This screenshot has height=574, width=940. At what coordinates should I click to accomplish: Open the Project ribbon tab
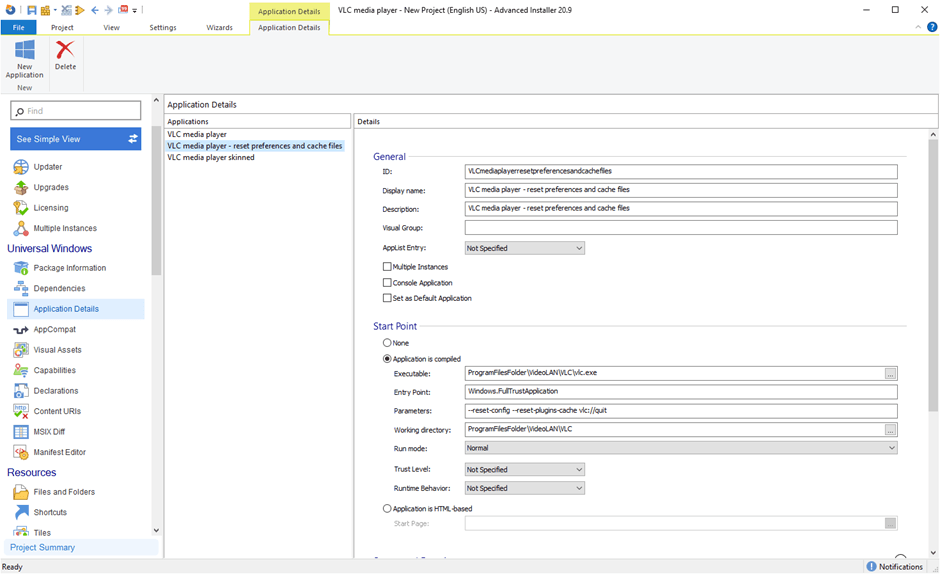point(62,27)
